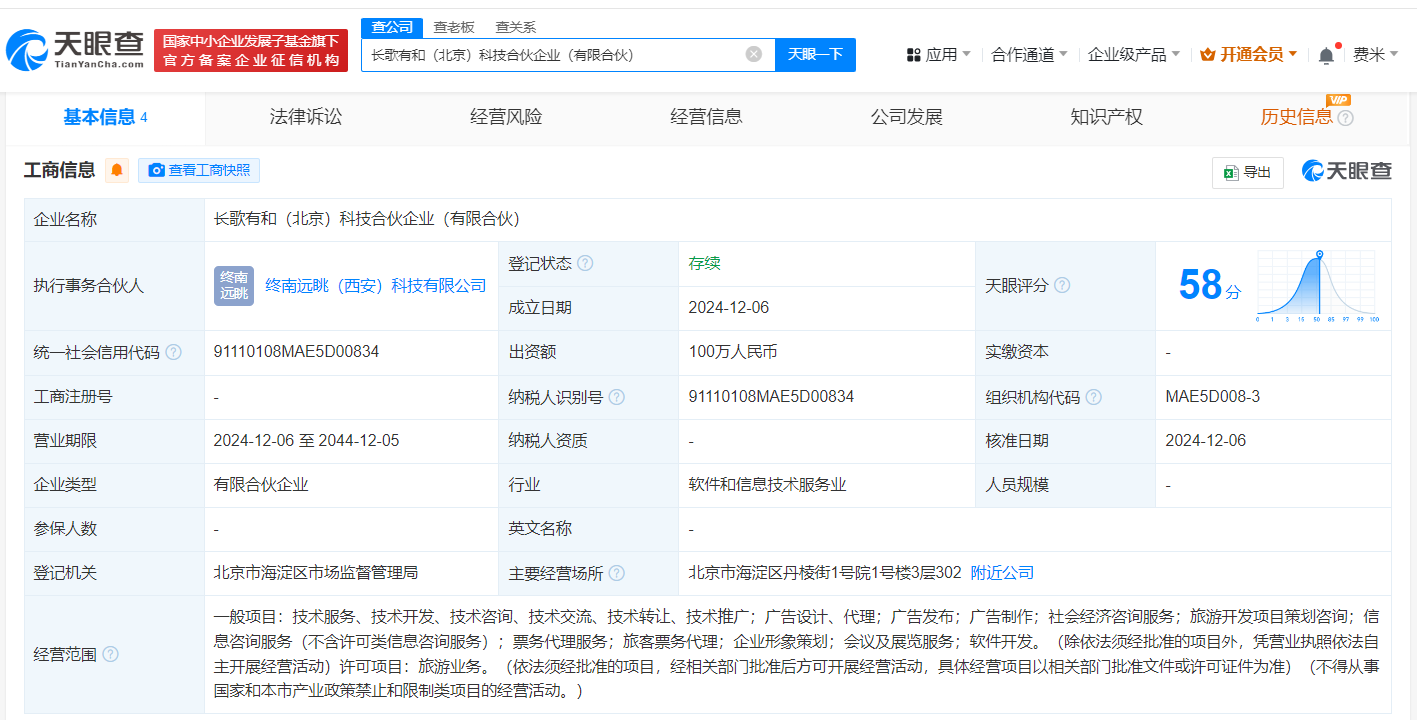Click help icon beside 组织机构代码

1094,397
